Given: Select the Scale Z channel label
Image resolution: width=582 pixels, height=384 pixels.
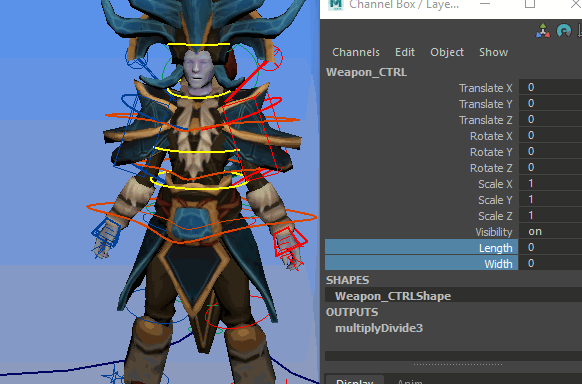Looking at the screenshot, I should coord(495,216).
